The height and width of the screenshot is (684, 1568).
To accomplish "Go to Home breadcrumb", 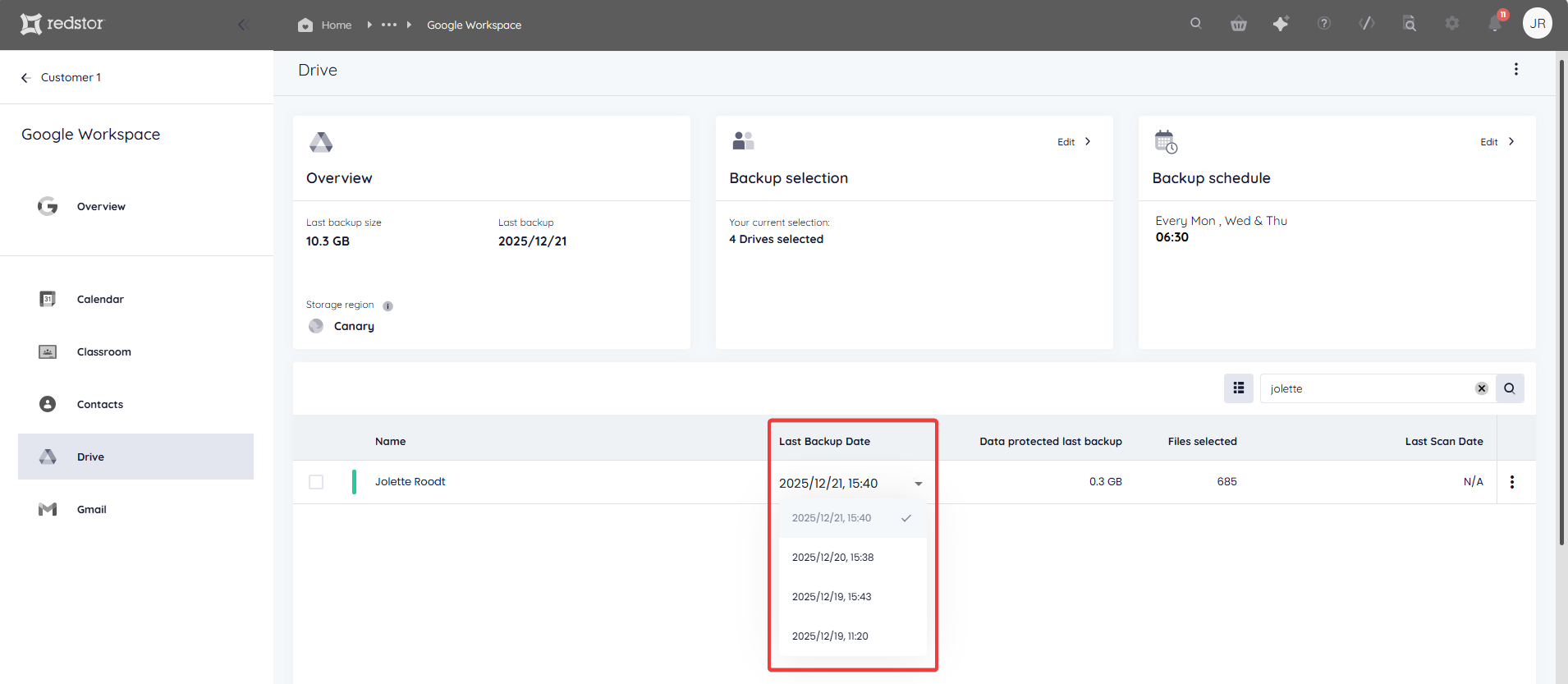I will click(x=337, y=25).
